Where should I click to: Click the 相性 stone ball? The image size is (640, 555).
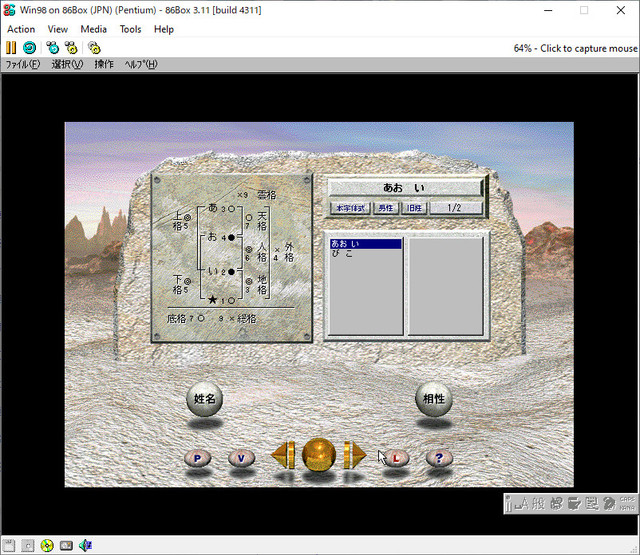(434, 399)
